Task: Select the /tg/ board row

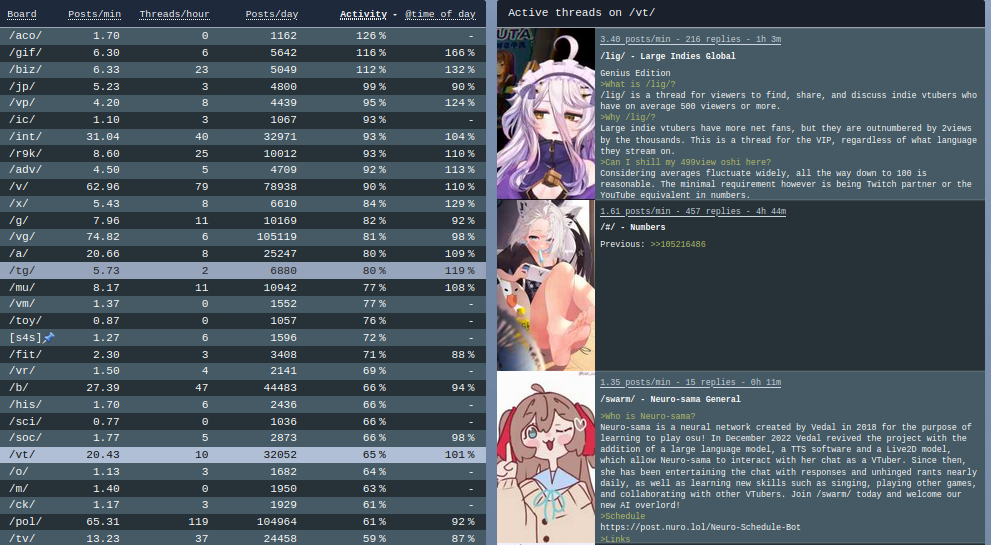Action: 243,271
